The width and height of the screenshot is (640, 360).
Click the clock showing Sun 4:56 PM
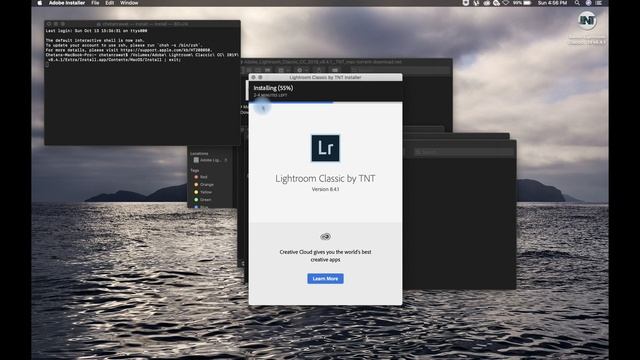tap(552, 3)
